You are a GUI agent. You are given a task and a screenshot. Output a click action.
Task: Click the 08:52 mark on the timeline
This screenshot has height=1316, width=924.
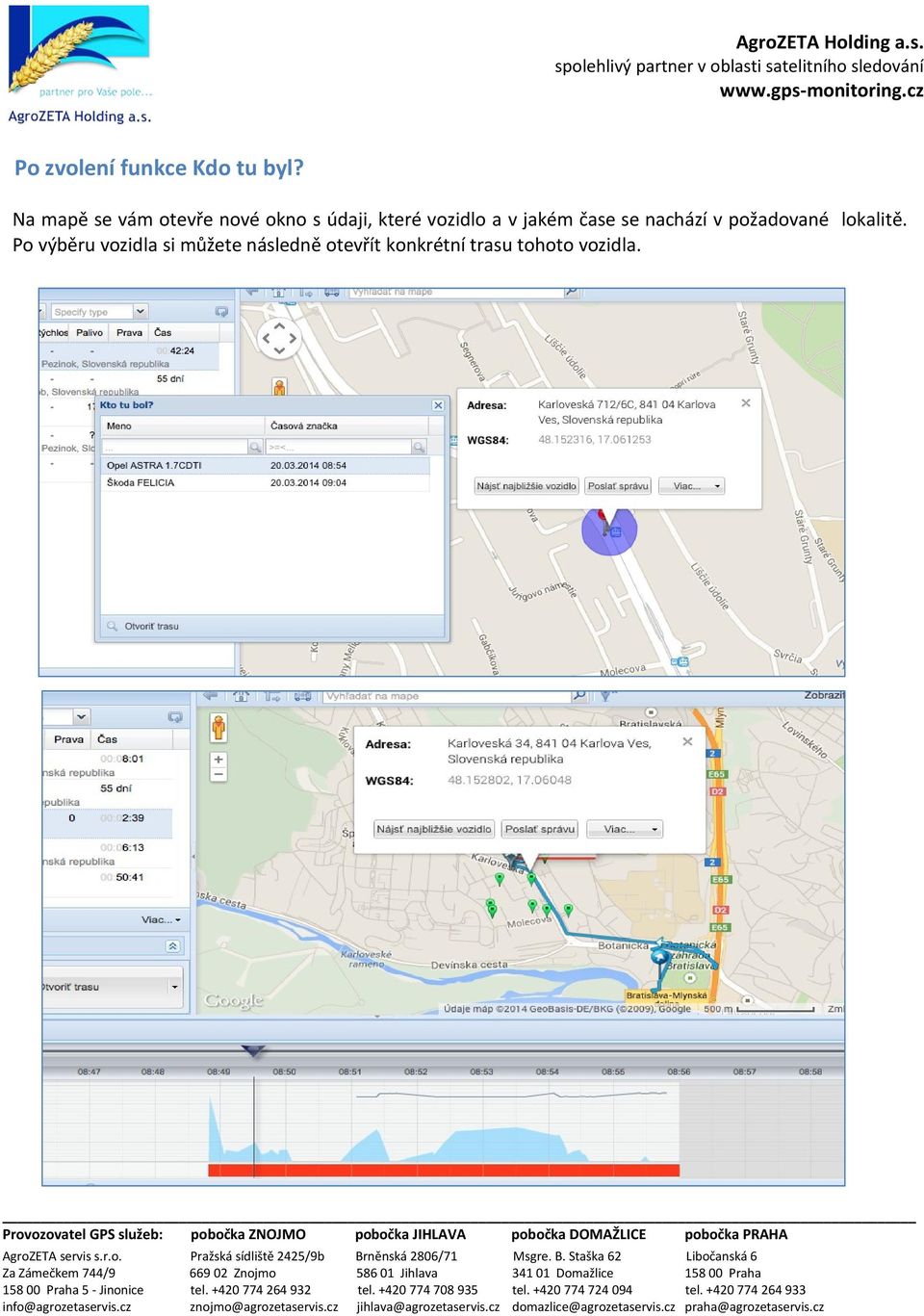[416, 1071]
